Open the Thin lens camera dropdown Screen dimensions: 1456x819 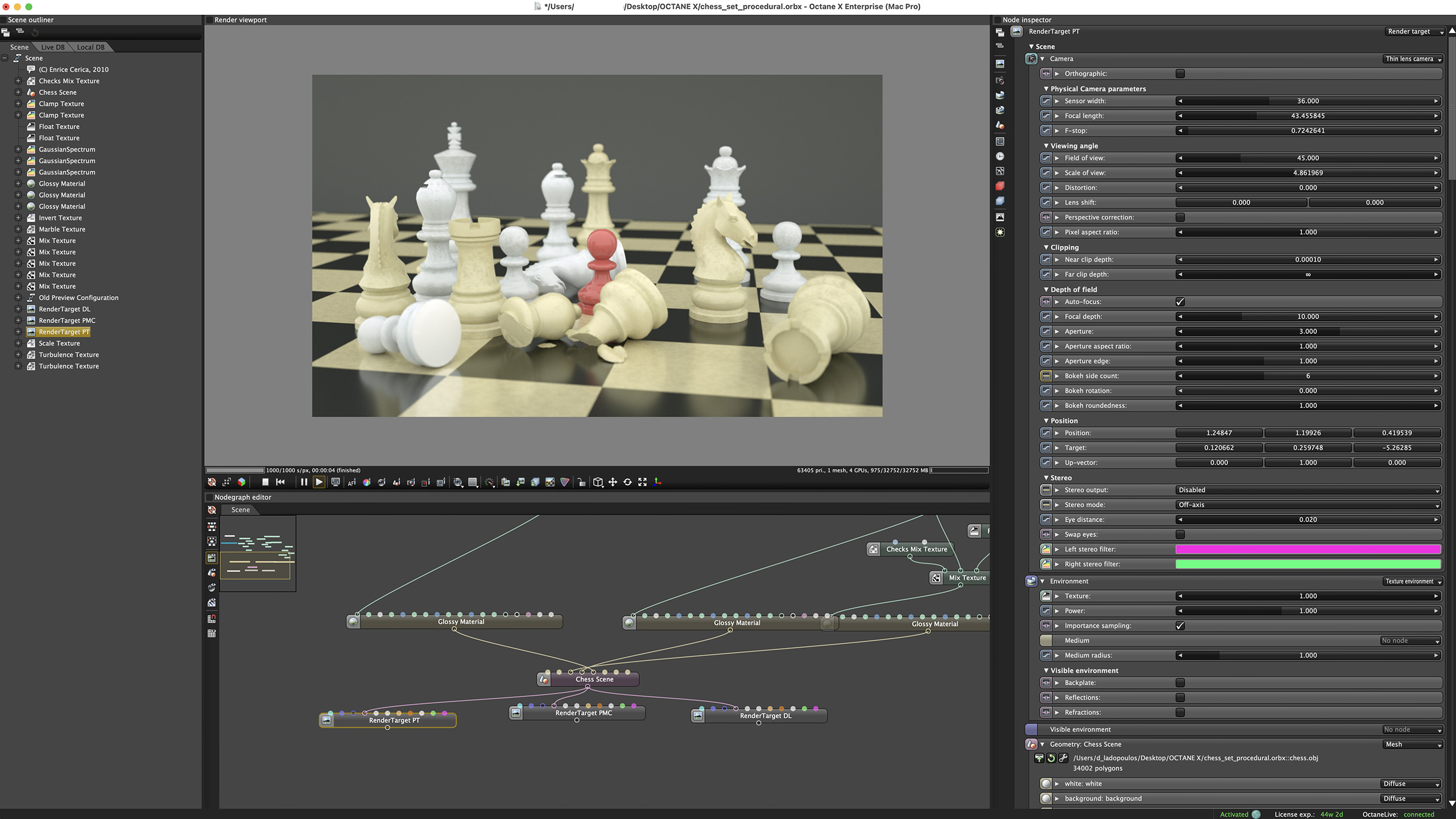coord(1413,59)
